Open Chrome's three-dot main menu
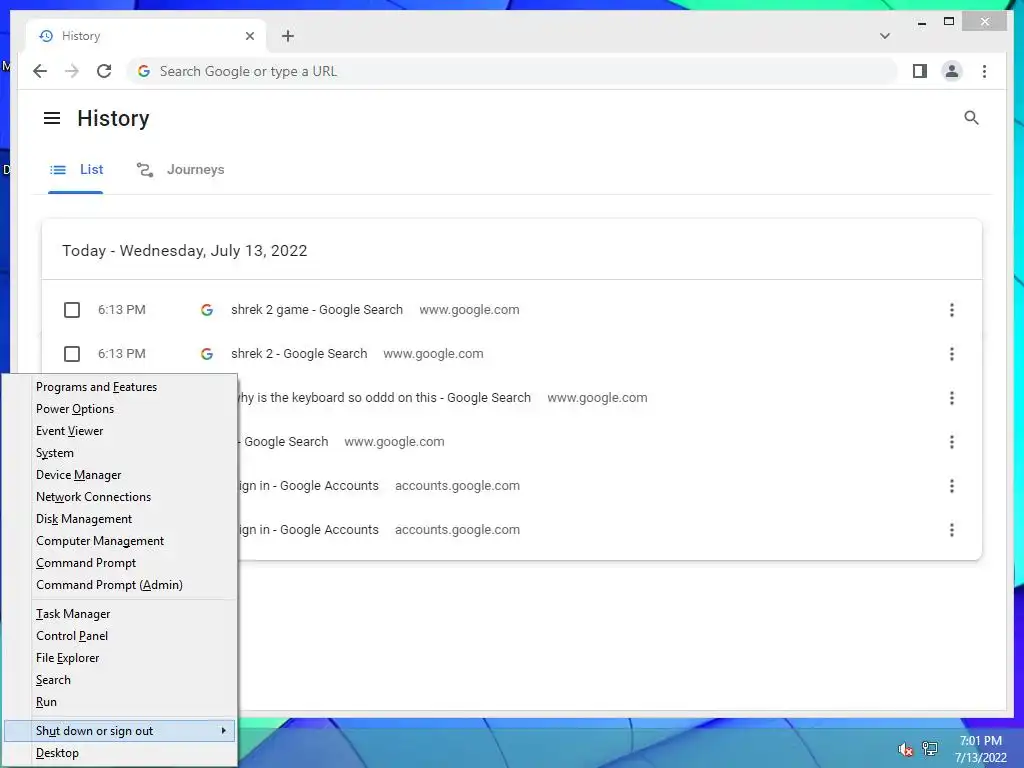Screen dimensions: 1024x768 click(984, 71)
